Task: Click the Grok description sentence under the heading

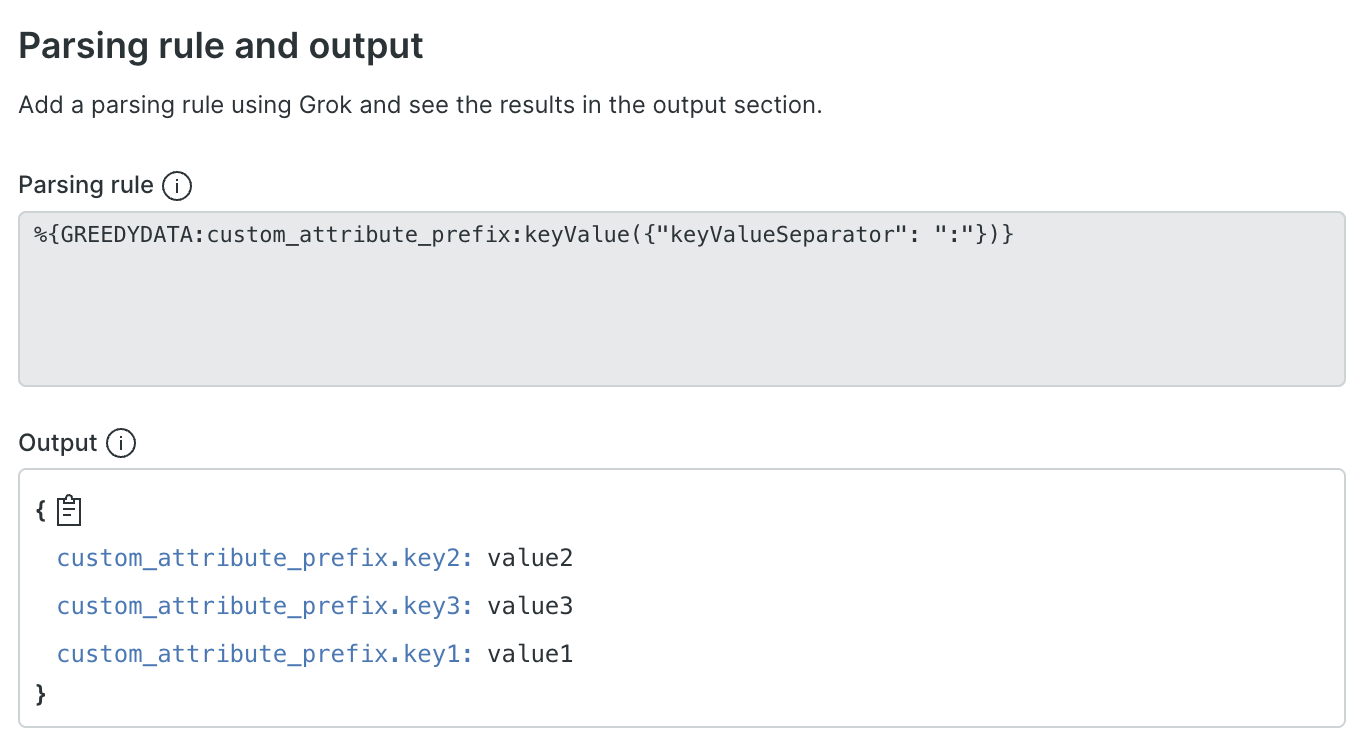Action: [420, 105]
